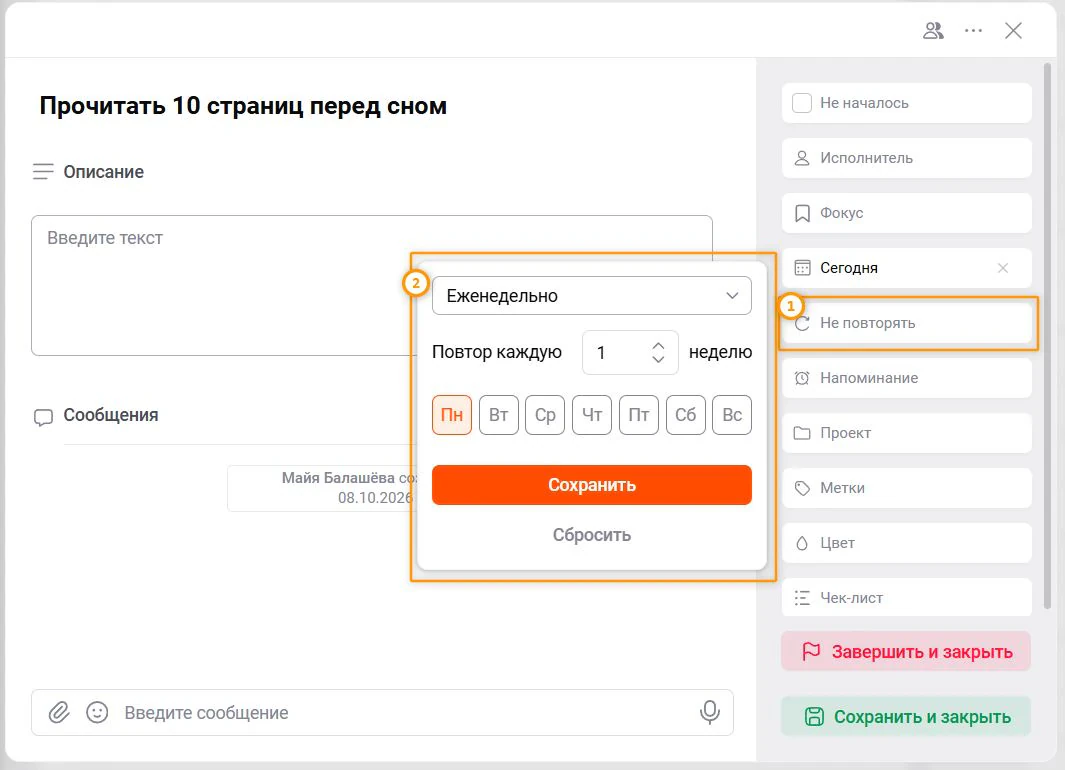Toggle the Сб weekday button

(685, 415)
